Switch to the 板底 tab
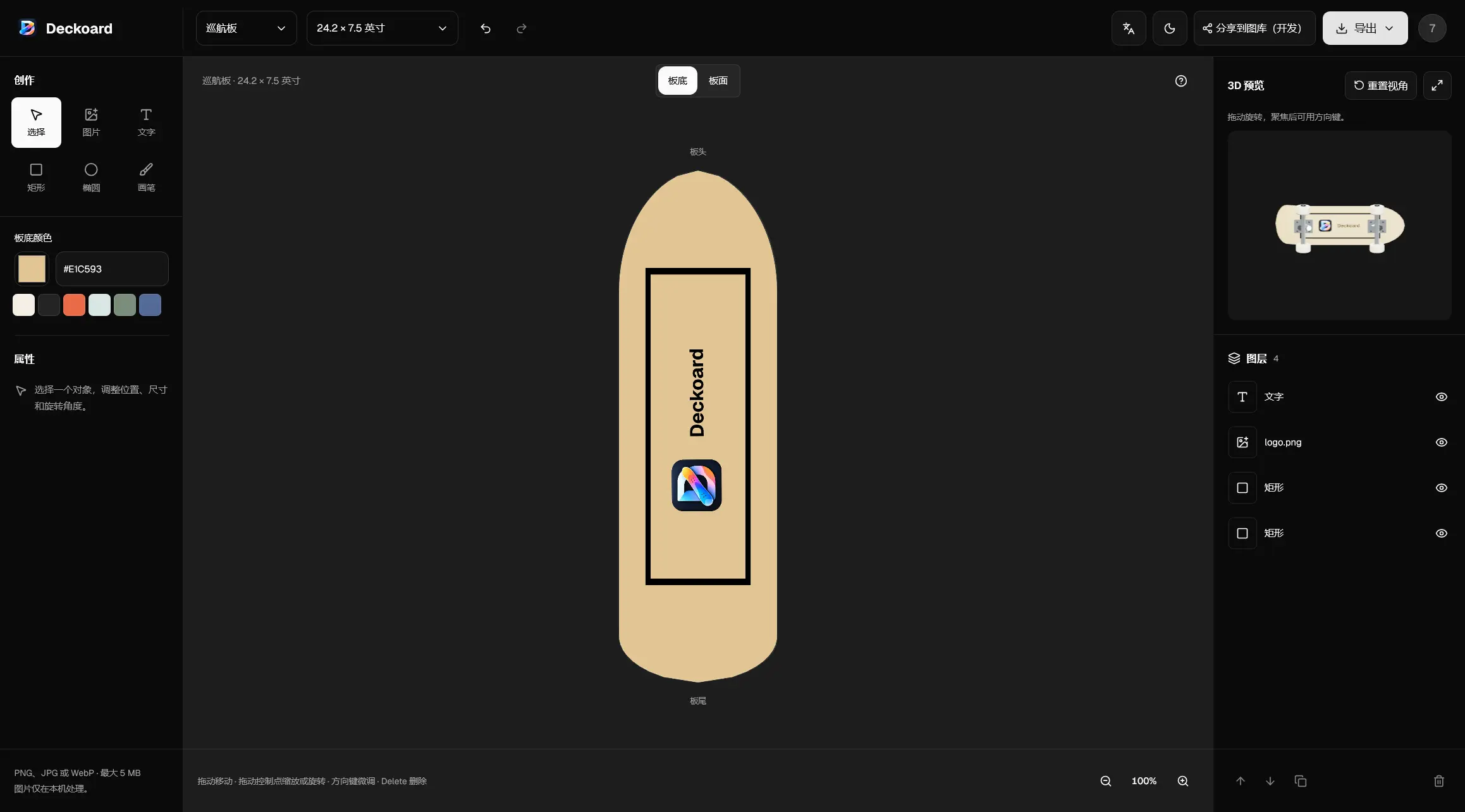1465x812 pixels. [x=678, y=81]
